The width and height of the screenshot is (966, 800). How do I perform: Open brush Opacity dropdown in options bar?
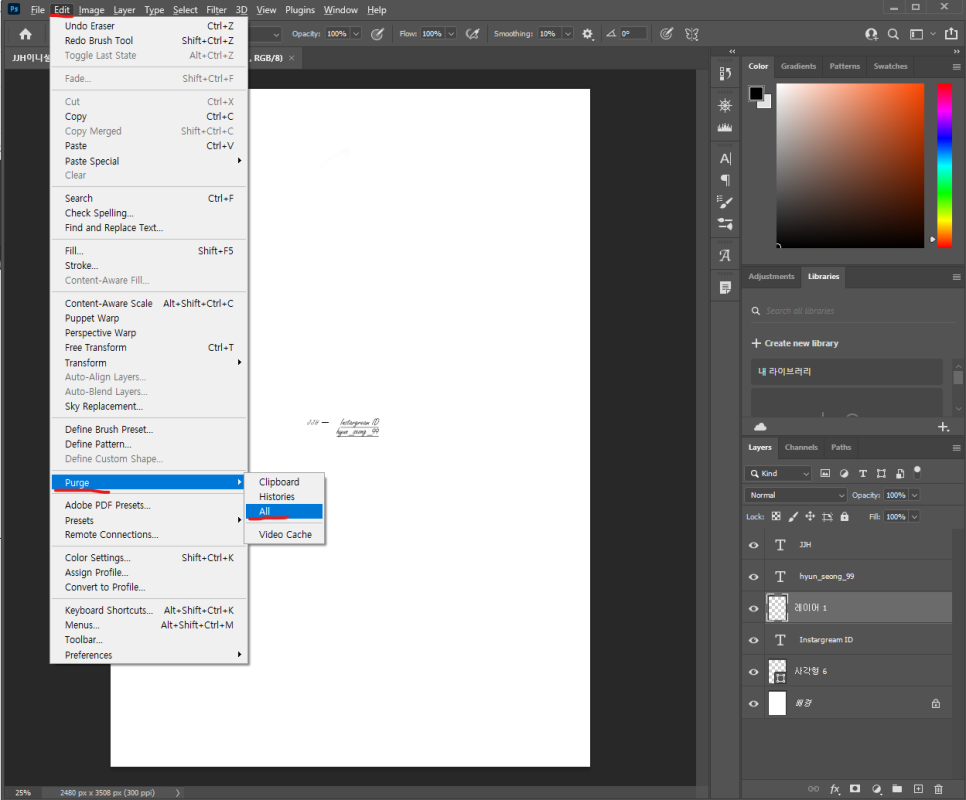click(x=355, y=34)
